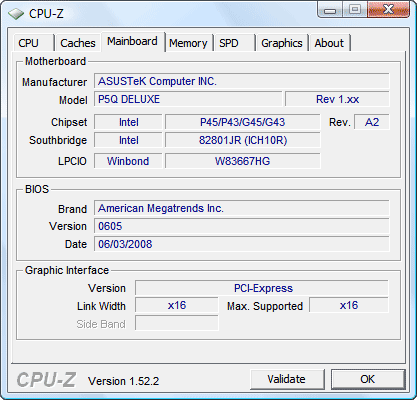Click the BIOS version 0605 field
417x400 pixels.
pos(242,226)
